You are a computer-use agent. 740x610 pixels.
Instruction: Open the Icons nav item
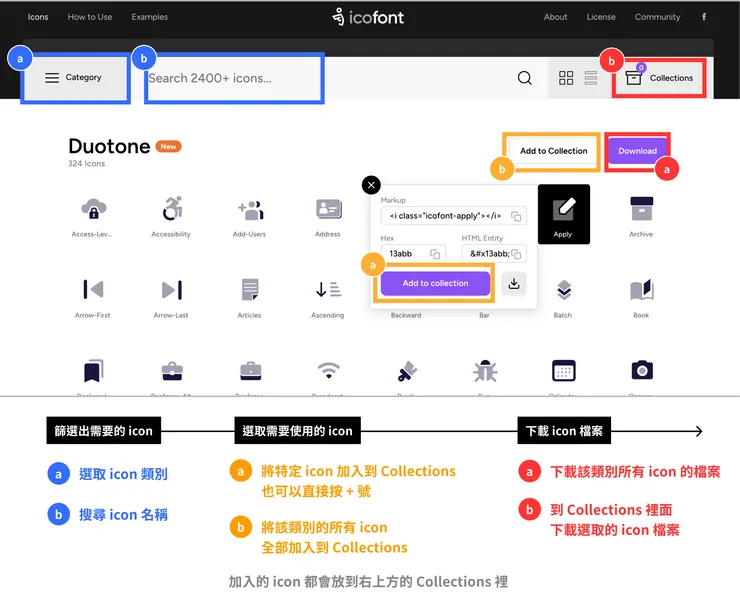point(38,17)
